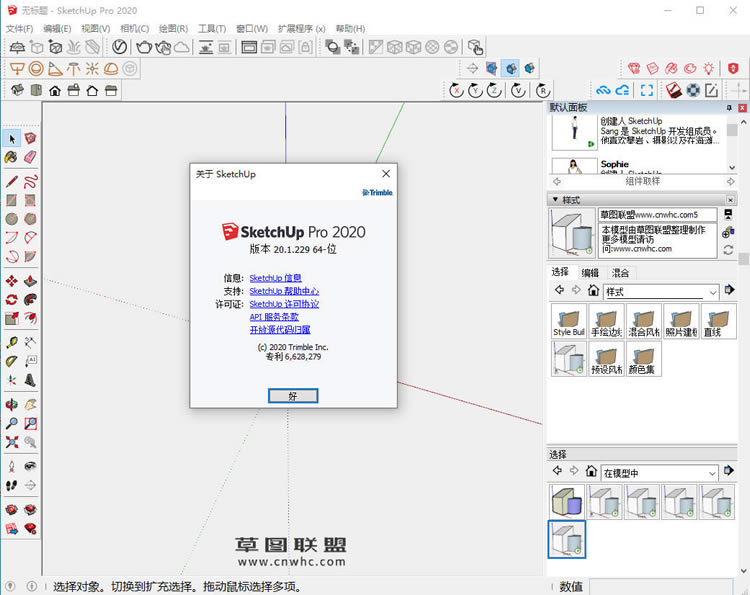The height and width of the screenshot is (595, 750).
Task: Switch to the Front view black house icon
Action: pyautogui.click(x=55, y=90)
